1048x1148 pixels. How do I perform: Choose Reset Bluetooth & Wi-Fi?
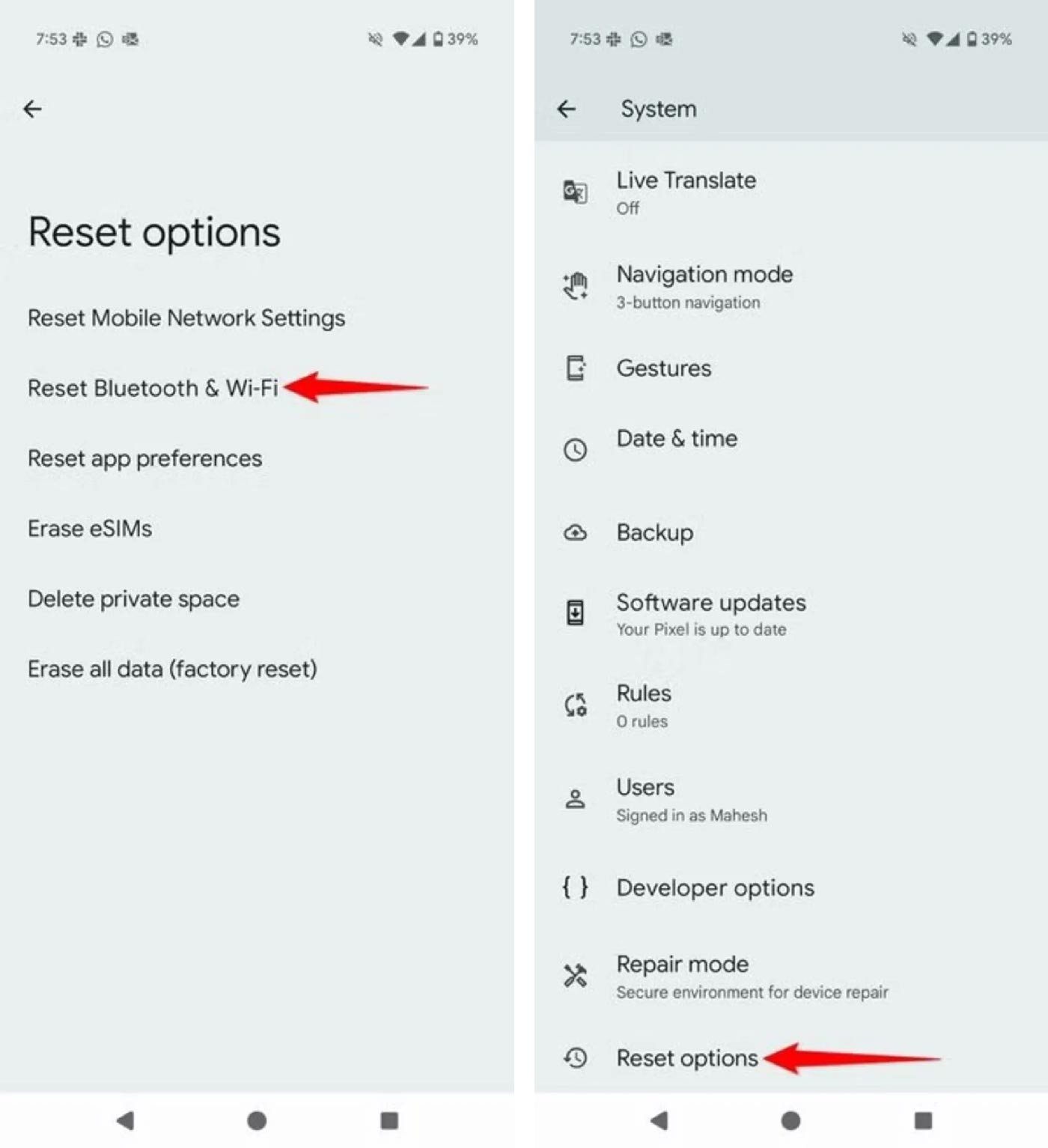click(153, 388)
